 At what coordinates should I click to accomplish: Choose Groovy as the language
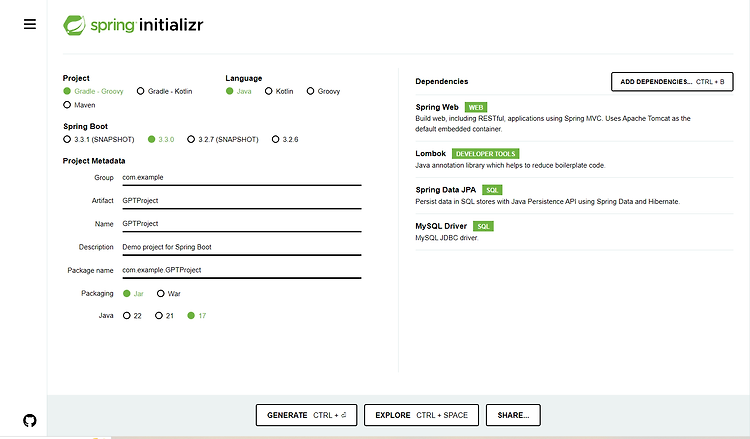[x=323, y=91]
